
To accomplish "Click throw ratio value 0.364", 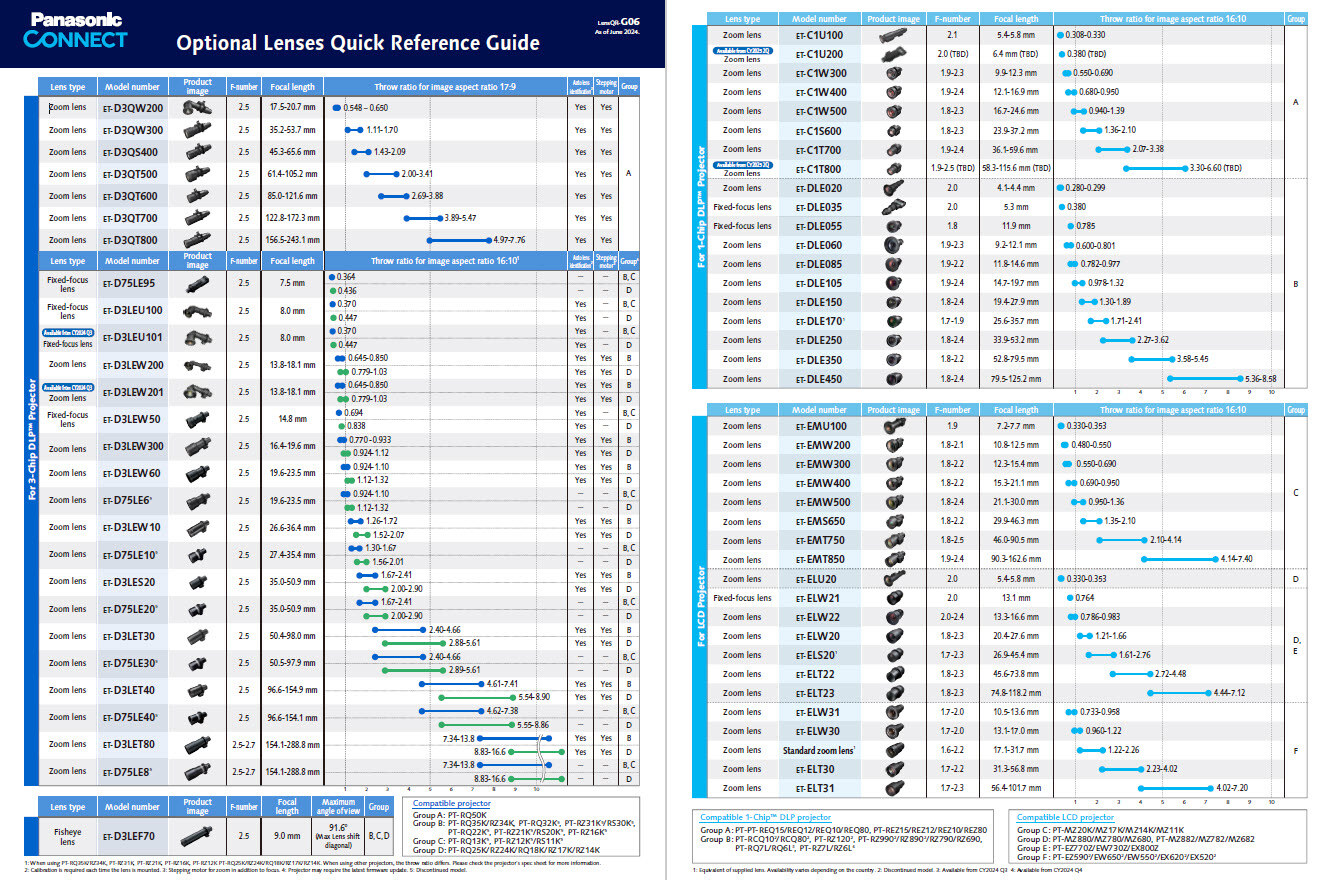I will (x=347, y=276).
